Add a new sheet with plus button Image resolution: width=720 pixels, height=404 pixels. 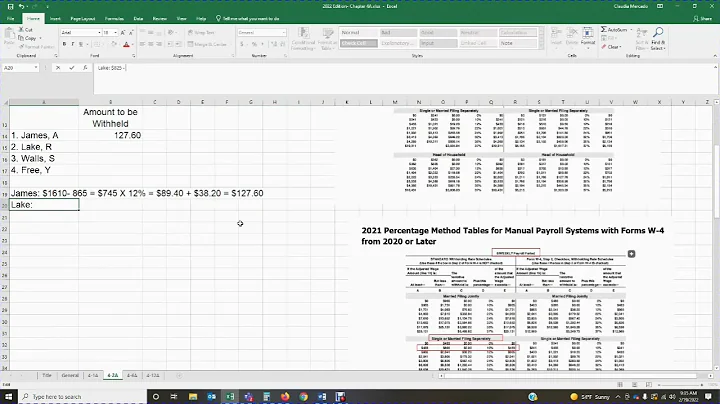pos(179,376)
